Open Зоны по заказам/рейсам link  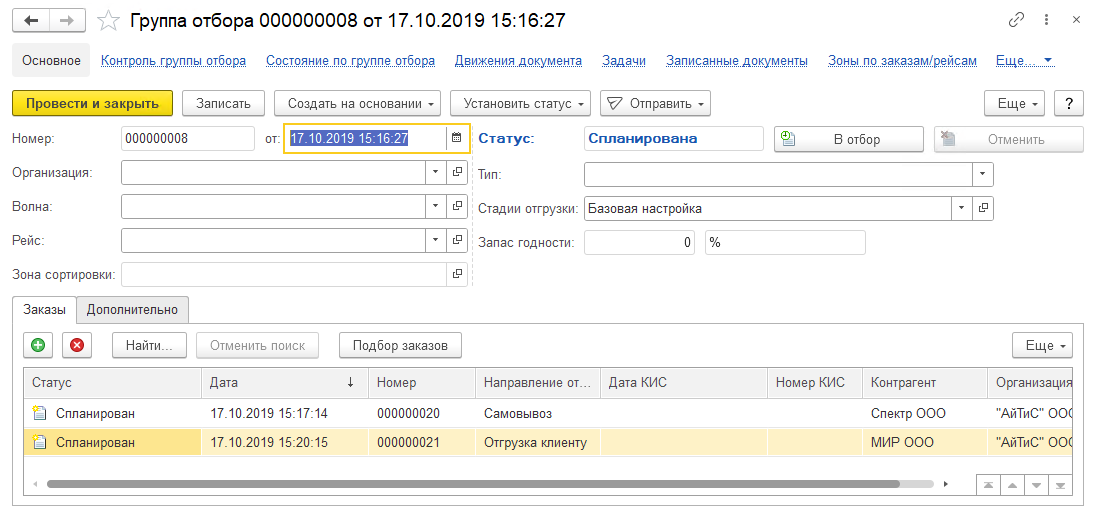pos(903,60)
